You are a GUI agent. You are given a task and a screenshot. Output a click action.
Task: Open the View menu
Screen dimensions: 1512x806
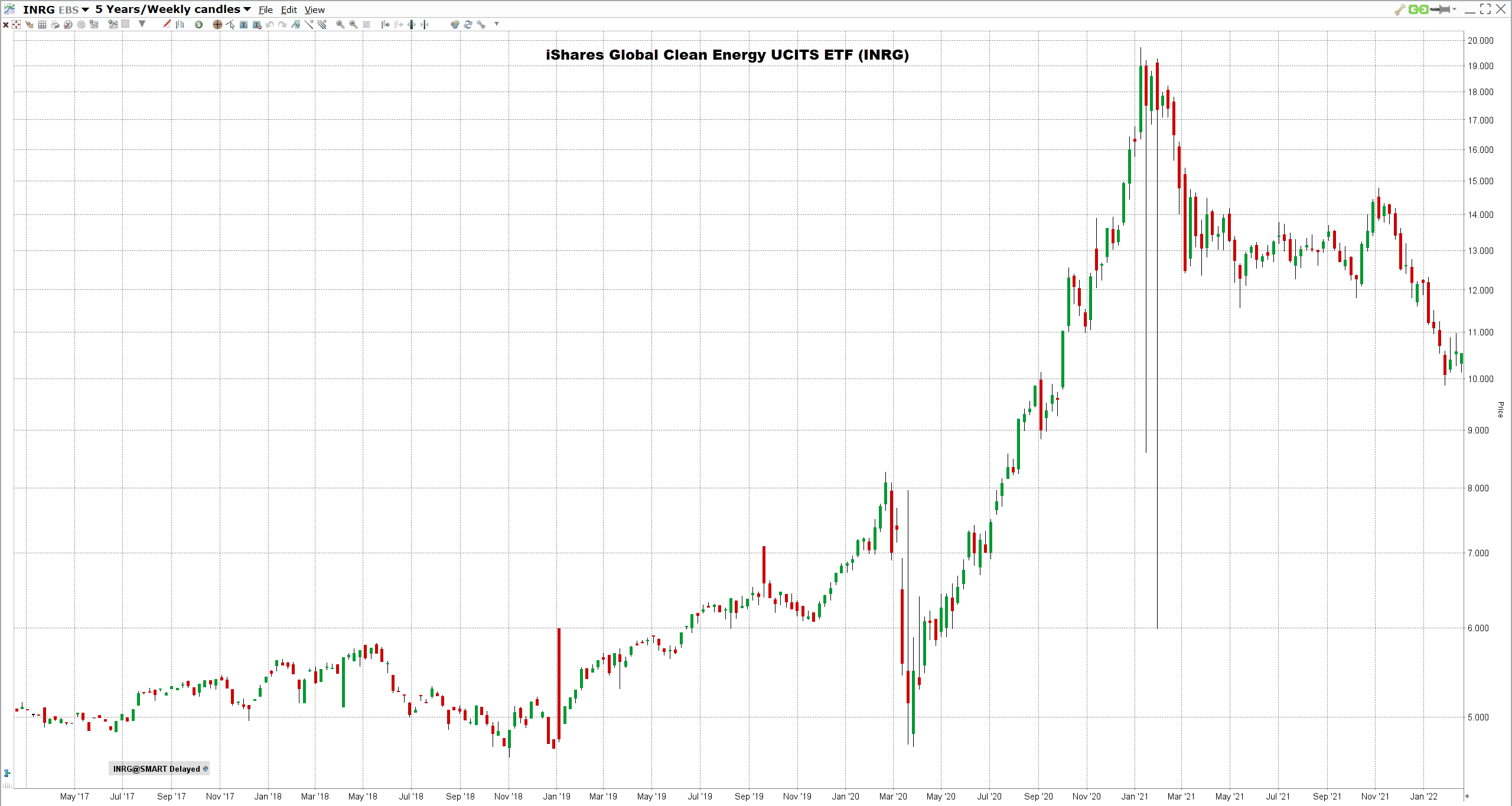point(314,10)
